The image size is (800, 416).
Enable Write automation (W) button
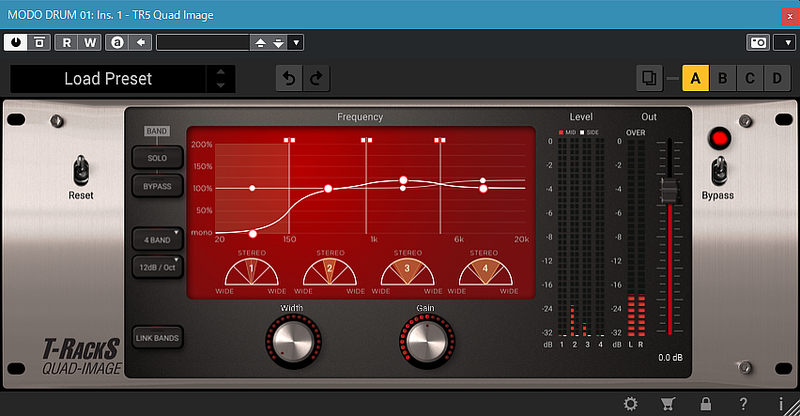coord(90,42)
